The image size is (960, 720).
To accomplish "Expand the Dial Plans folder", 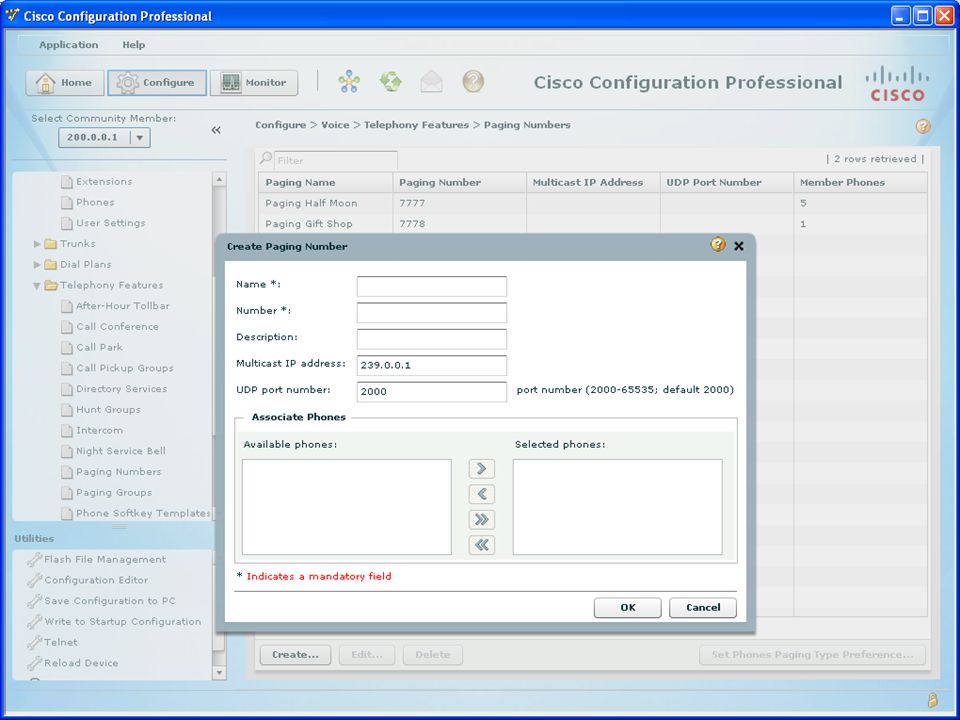I will click(37, 264).
